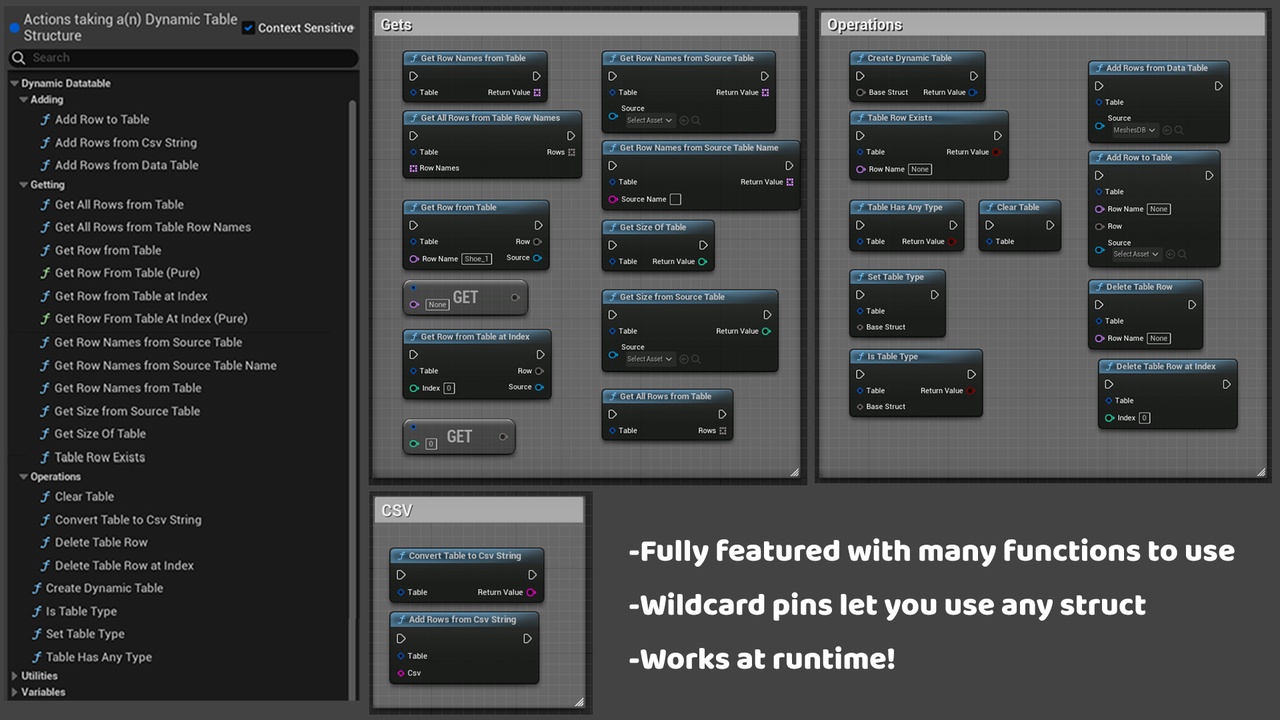Tick the Source Name checkbox on the node
The image size is (1280, 720).
pos(676,199)
